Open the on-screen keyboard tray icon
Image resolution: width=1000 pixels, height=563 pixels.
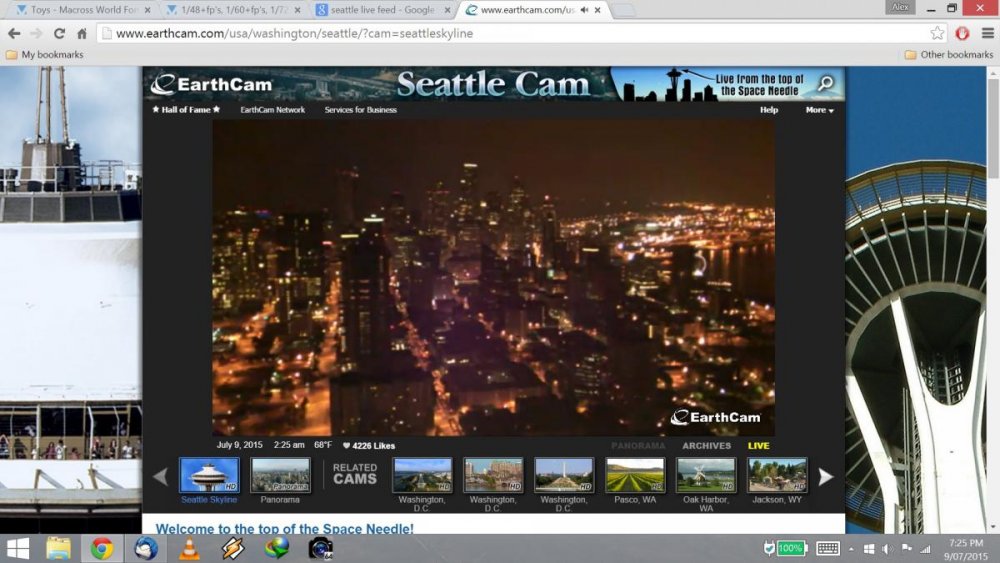tap(828, 548)
